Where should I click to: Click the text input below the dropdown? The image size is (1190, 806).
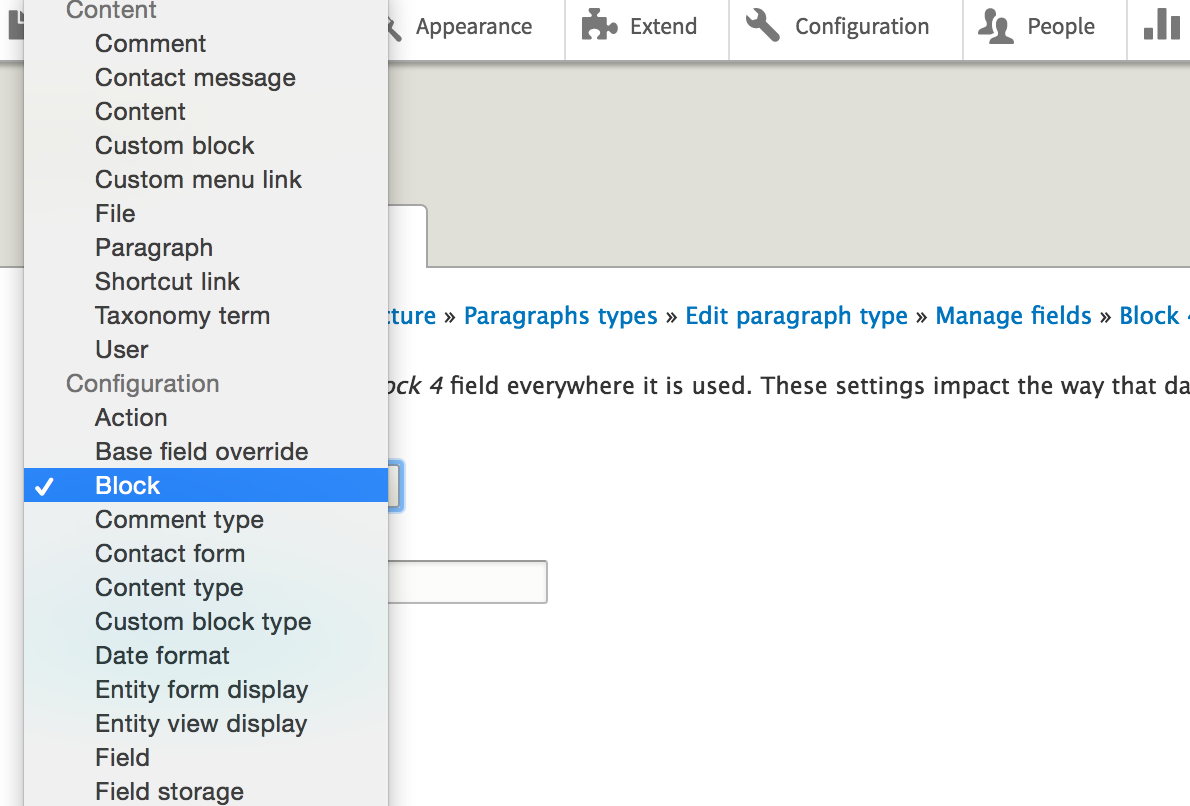click(x=468, y=582)
